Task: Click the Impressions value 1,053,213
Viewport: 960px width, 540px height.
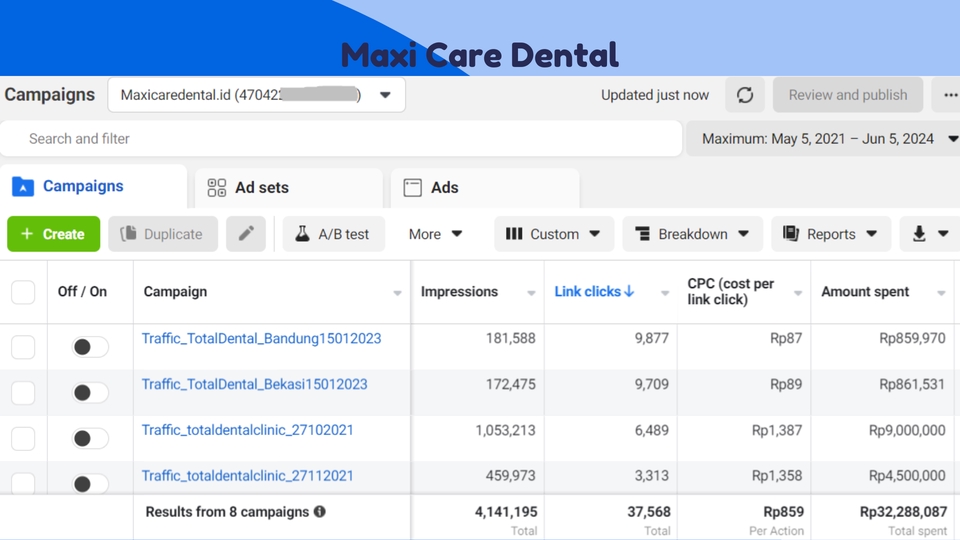Action: (x=505, y=430)
